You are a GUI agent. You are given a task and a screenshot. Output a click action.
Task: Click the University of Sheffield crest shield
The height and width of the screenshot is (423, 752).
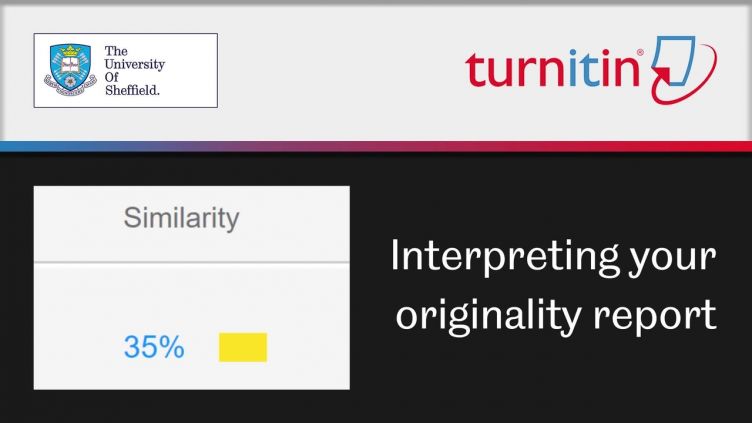(70, 70)
